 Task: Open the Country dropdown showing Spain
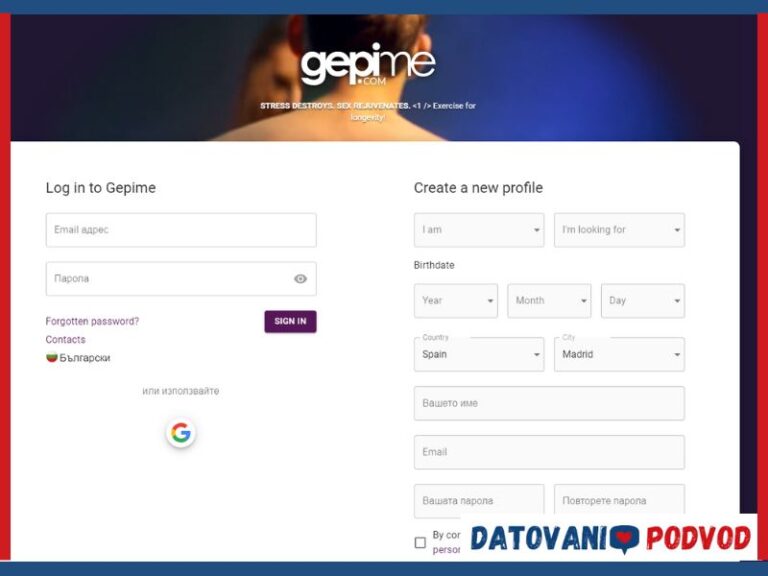click(479, 354)
